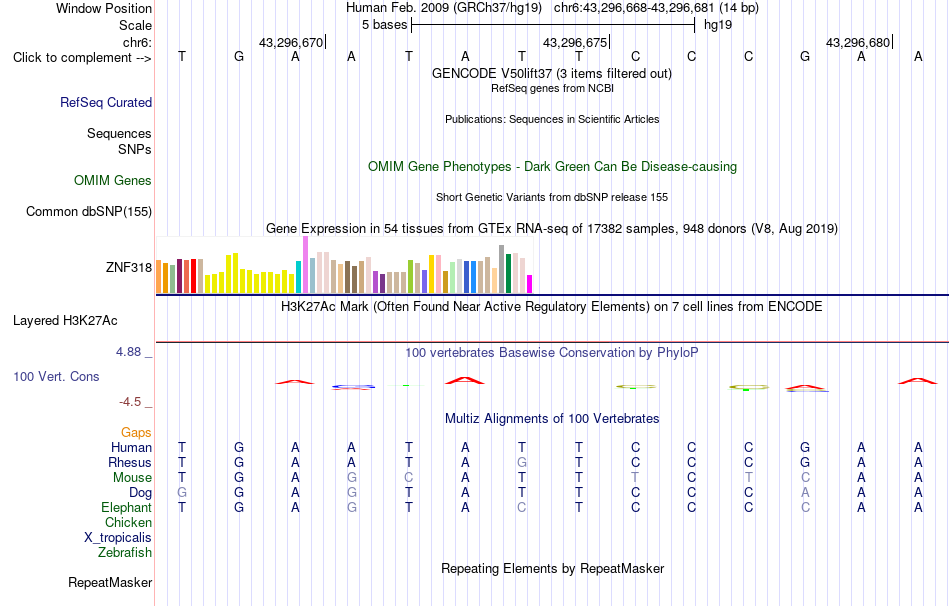Click the RefSeq Curated track label
Image resolution: width=950 pixels, height=606 pixels.
106,102
